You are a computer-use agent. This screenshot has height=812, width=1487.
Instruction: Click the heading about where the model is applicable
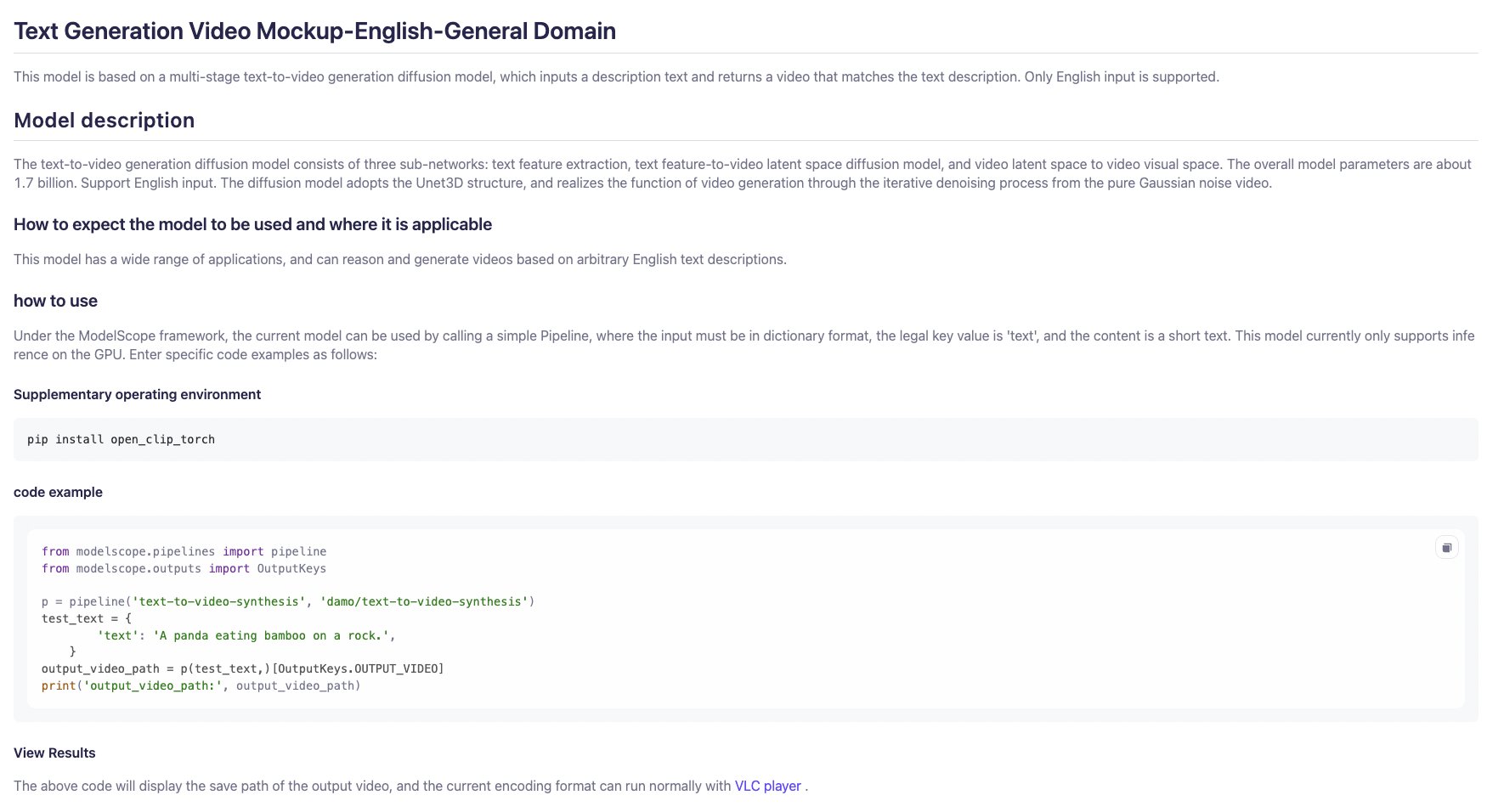click(252, 224)
